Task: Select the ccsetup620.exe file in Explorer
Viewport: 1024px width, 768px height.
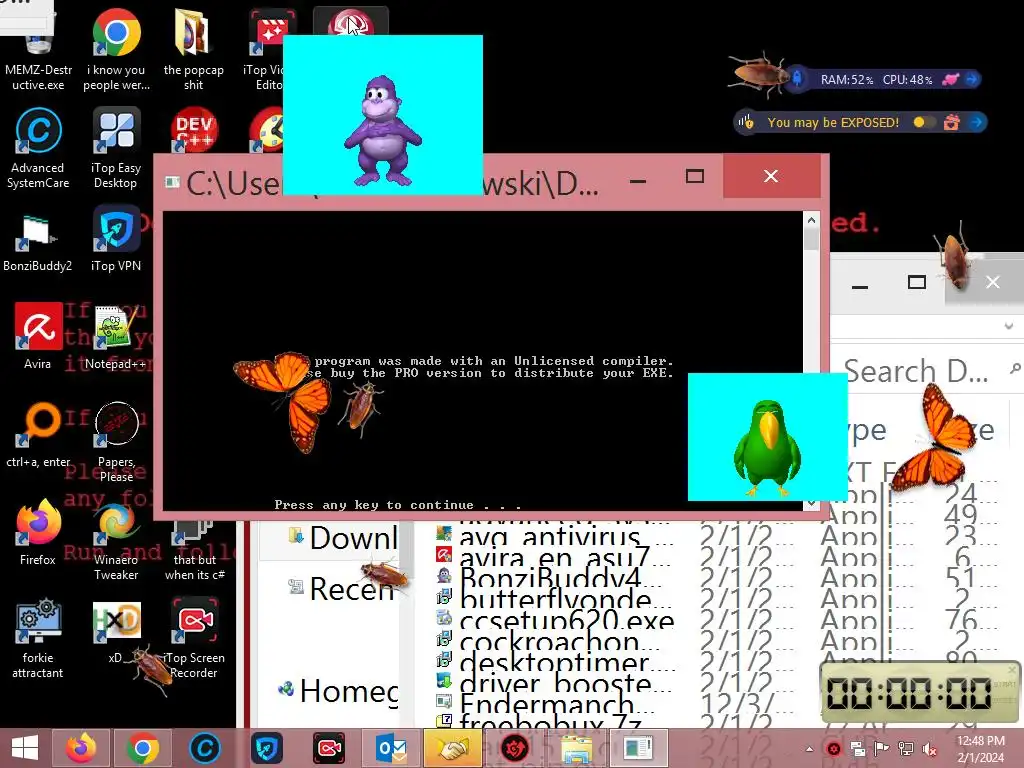Action: (556, 620)
